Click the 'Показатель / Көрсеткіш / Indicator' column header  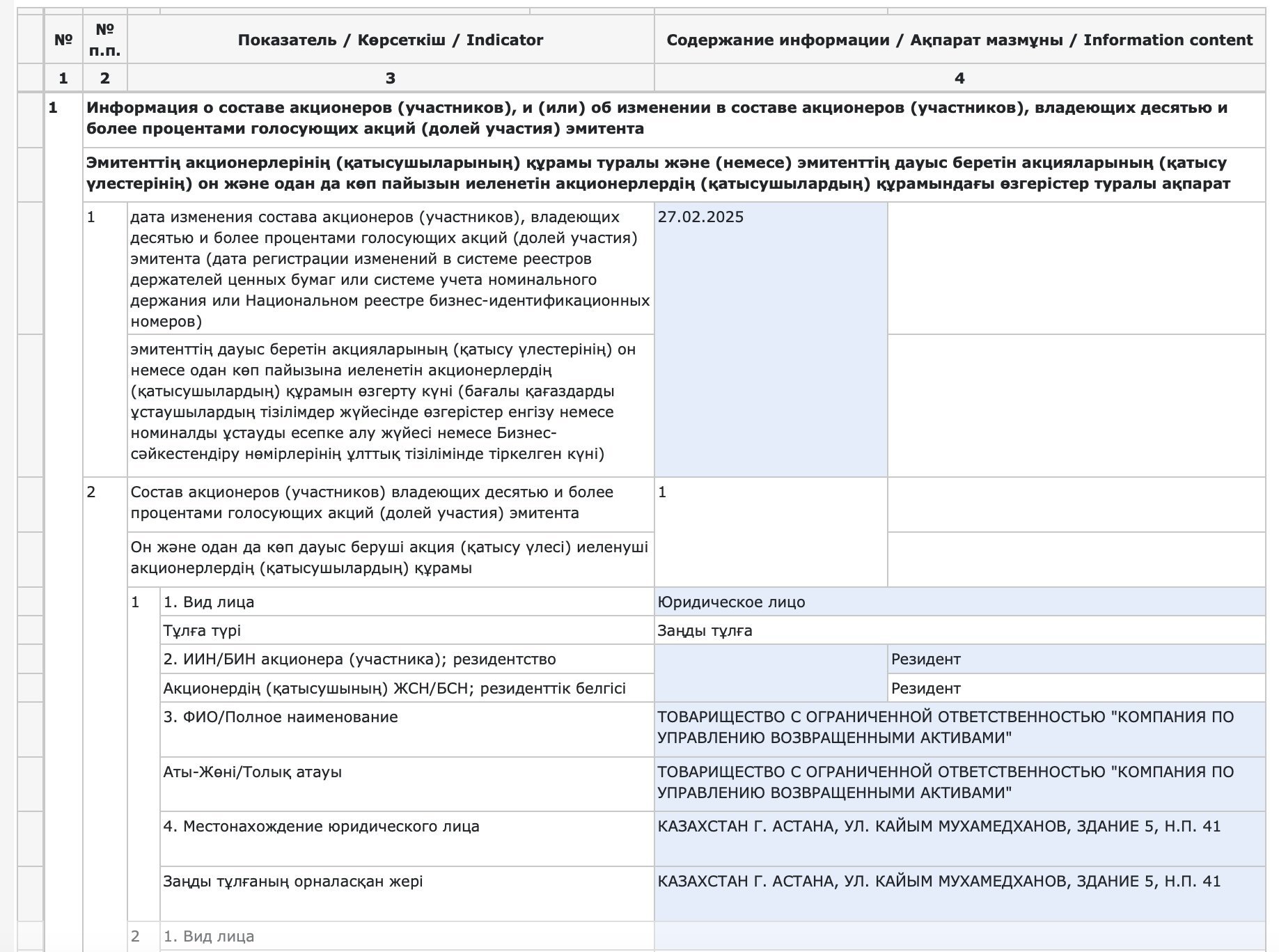(x=390, y=40)
